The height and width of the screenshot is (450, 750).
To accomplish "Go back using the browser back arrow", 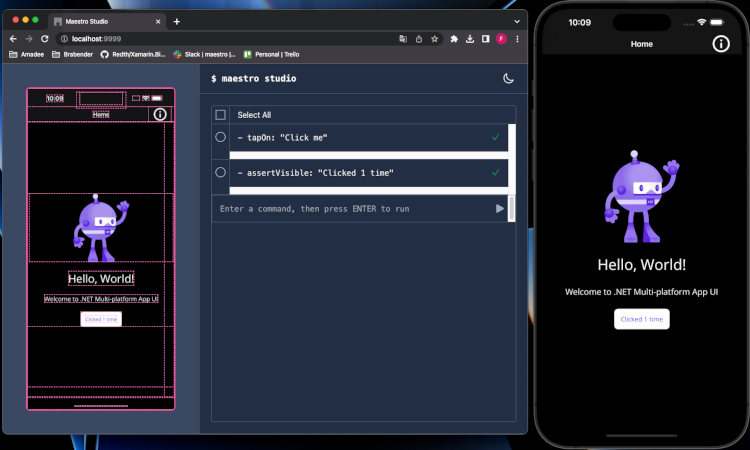I will pos(13,38).
